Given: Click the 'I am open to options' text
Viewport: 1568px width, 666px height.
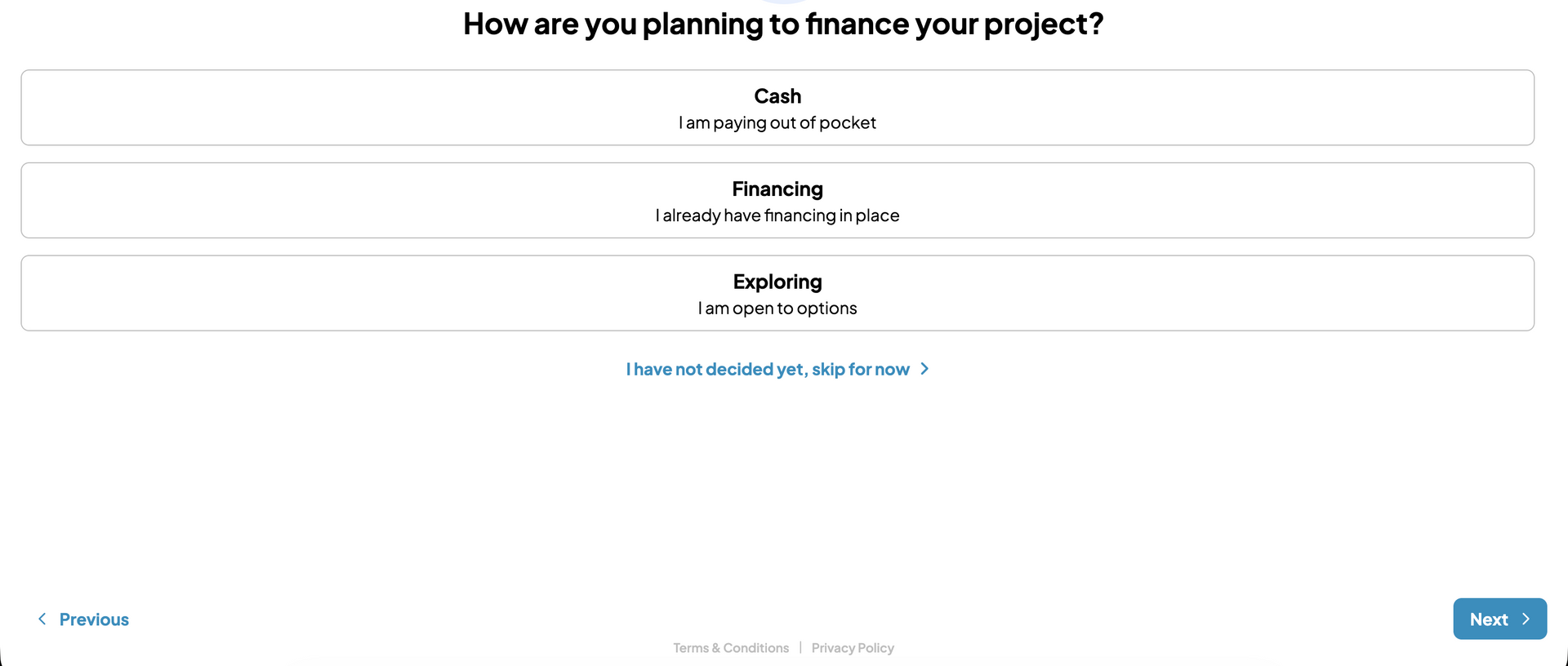Looking at the screenshot, I should [x=777, y=309].
